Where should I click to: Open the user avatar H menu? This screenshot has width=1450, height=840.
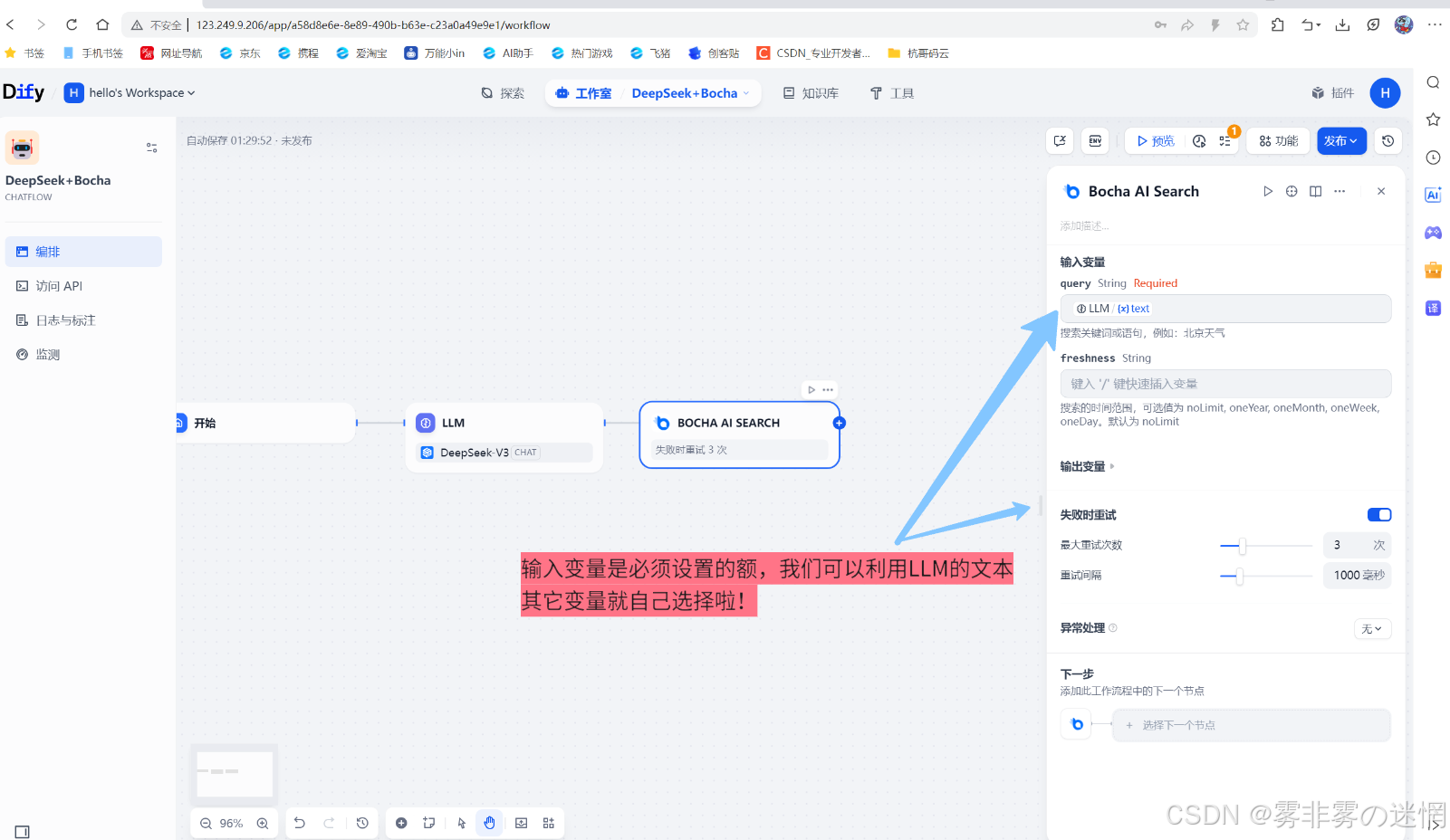click(1385, 93)
